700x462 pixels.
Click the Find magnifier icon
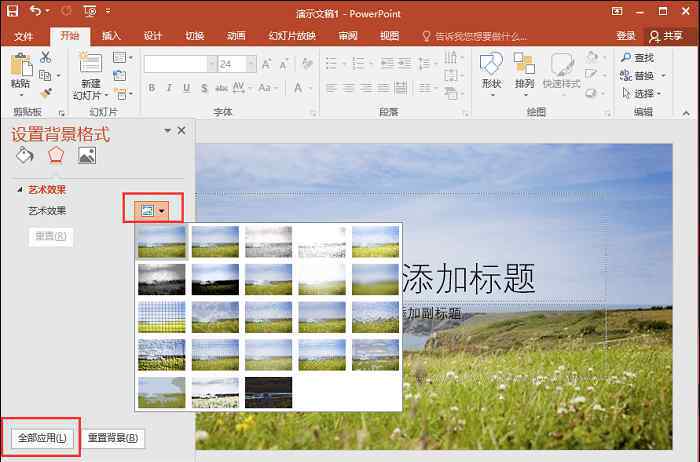(x=622, y=58)
